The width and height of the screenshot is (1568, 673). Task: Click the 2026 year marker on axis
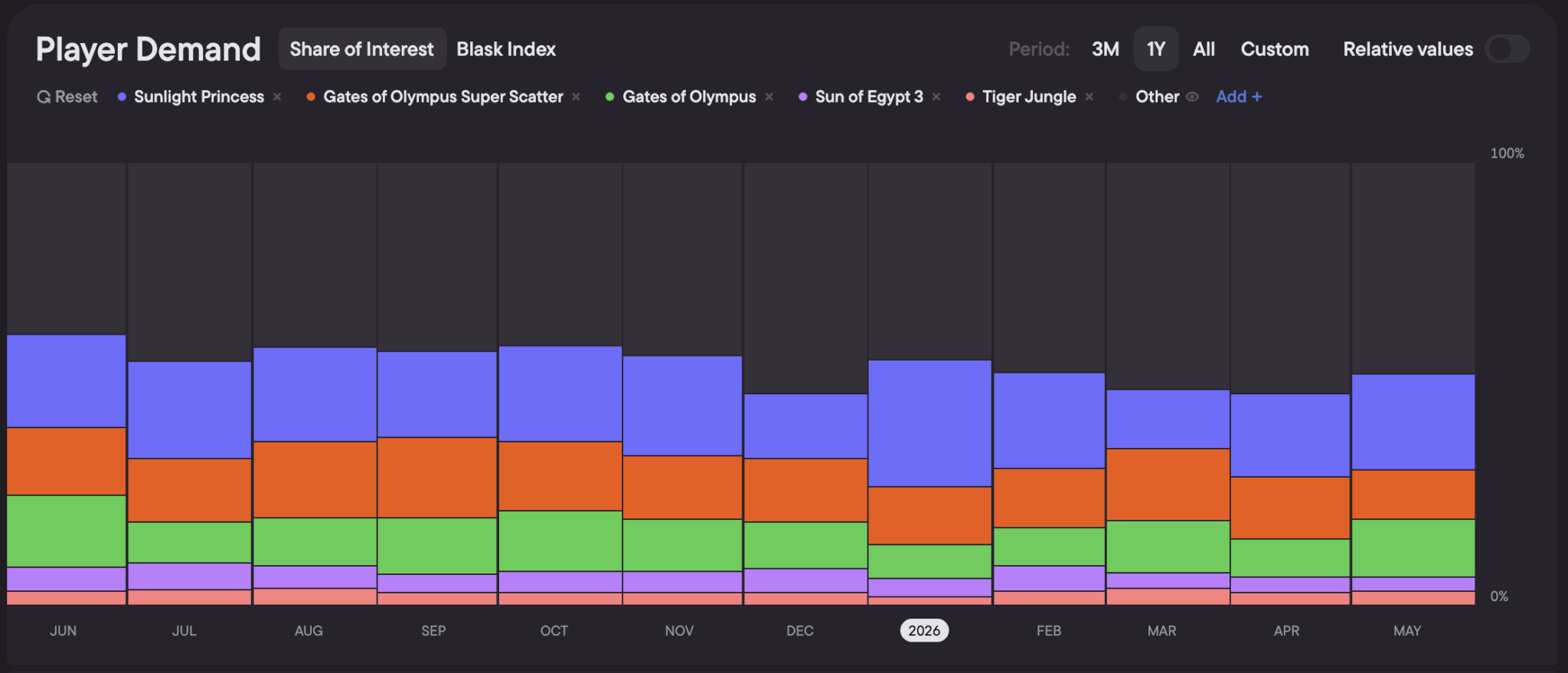(x=924, y=630)
